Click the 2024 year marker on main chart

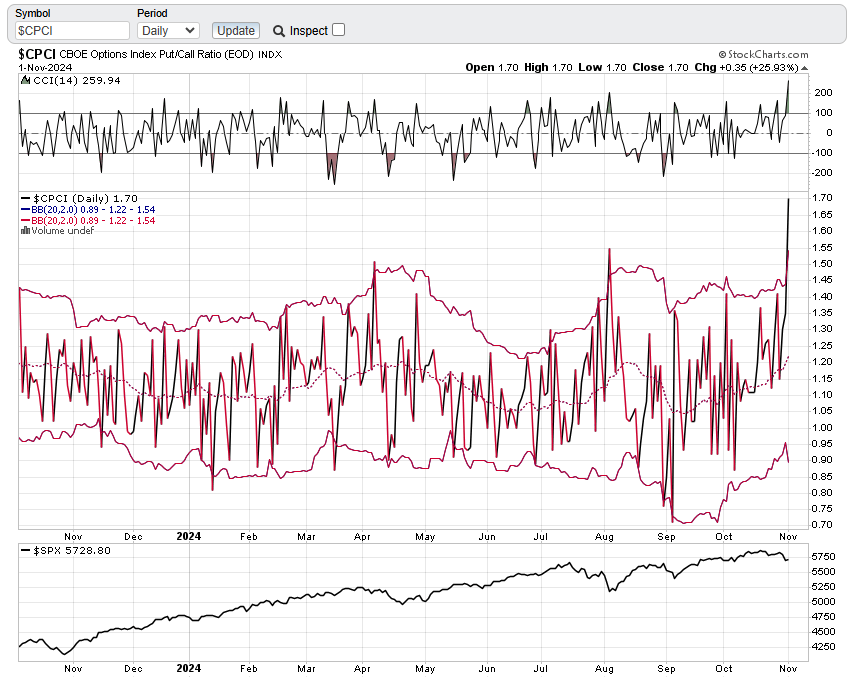pyautogui.click(x=188, y=536)
